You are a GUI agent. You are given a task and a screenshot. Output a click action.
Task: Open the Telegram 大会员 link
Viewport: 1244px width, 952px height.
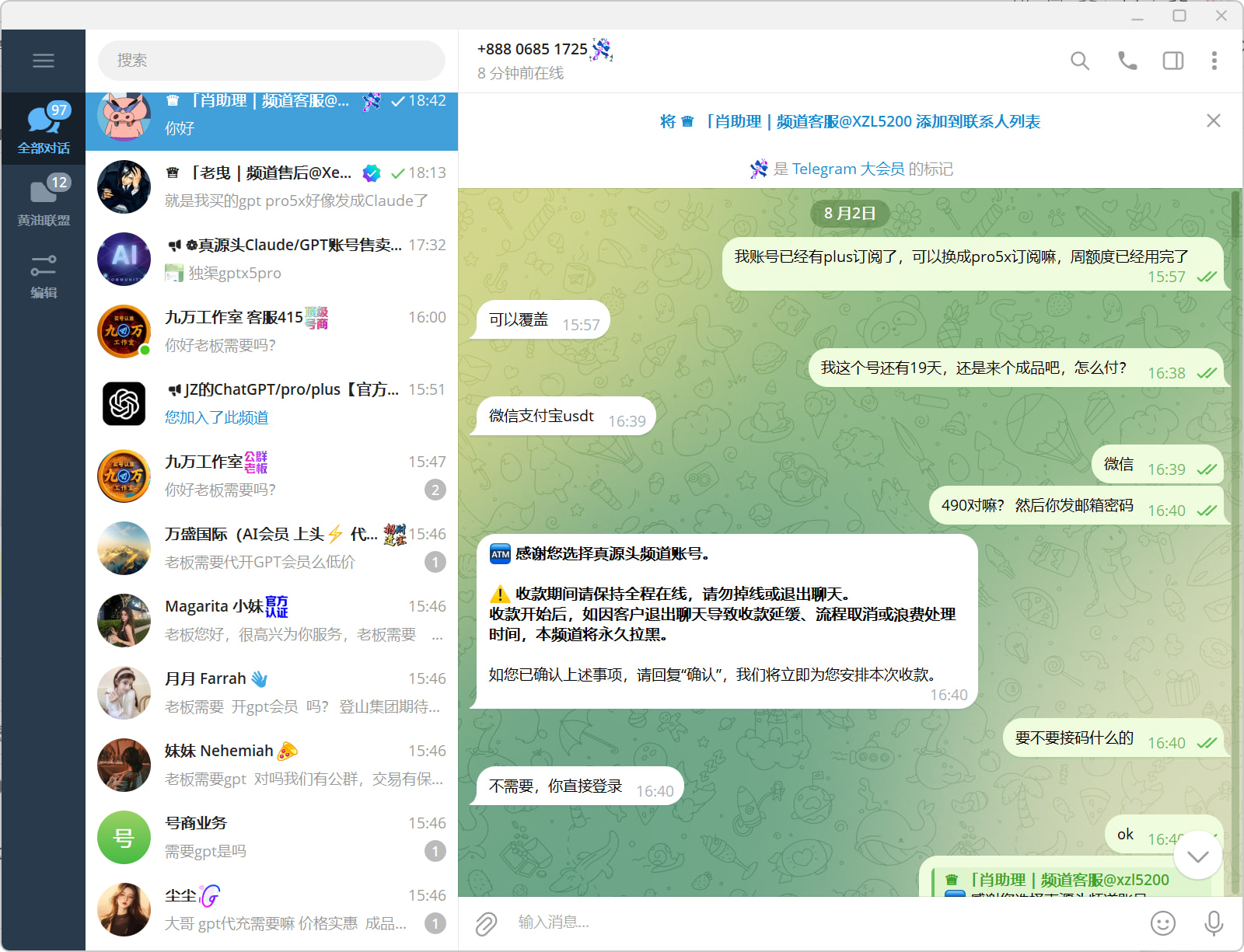click(848, 169)
